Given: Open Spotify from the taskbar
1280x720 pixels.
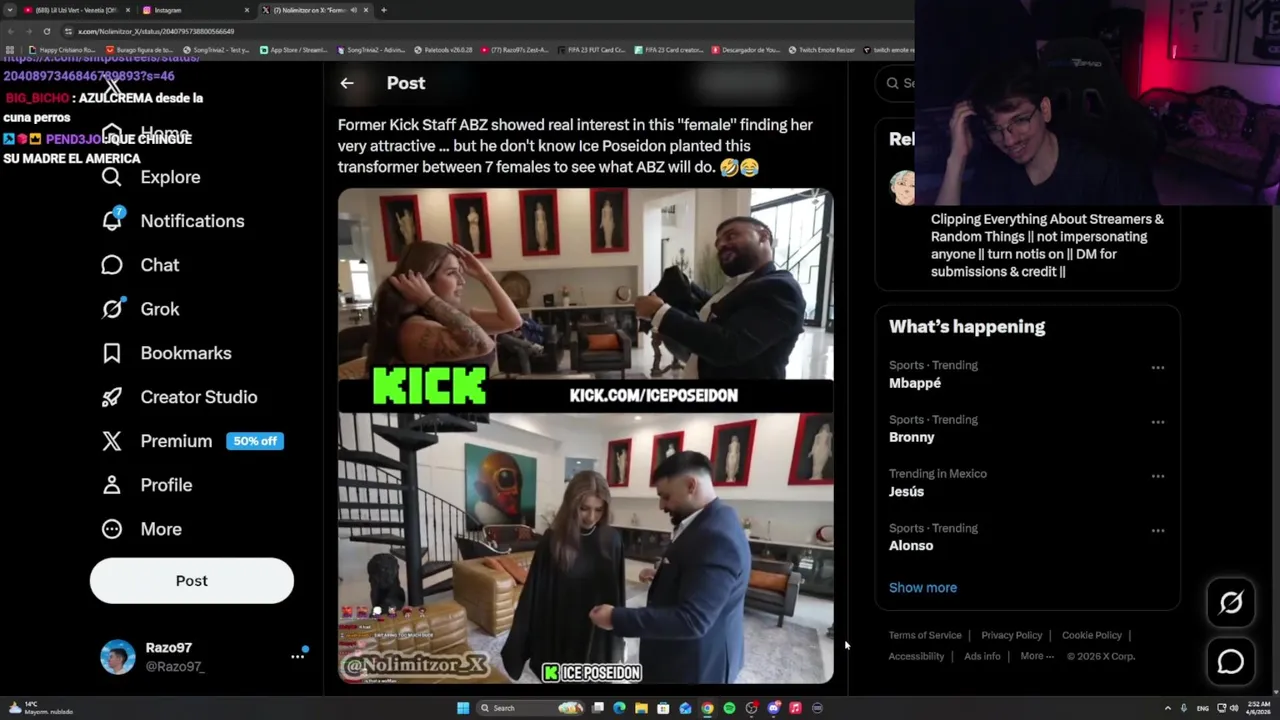Looking at the screenshot, I should coord(729,708).
